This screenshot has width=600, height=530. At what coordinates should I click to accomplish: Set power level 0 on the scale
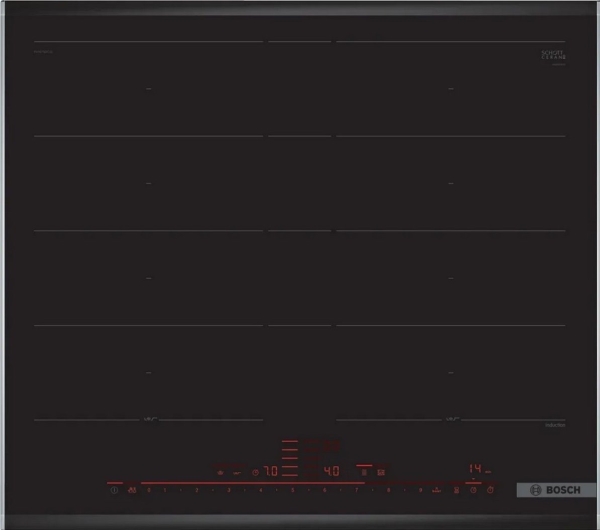[149, 490]
